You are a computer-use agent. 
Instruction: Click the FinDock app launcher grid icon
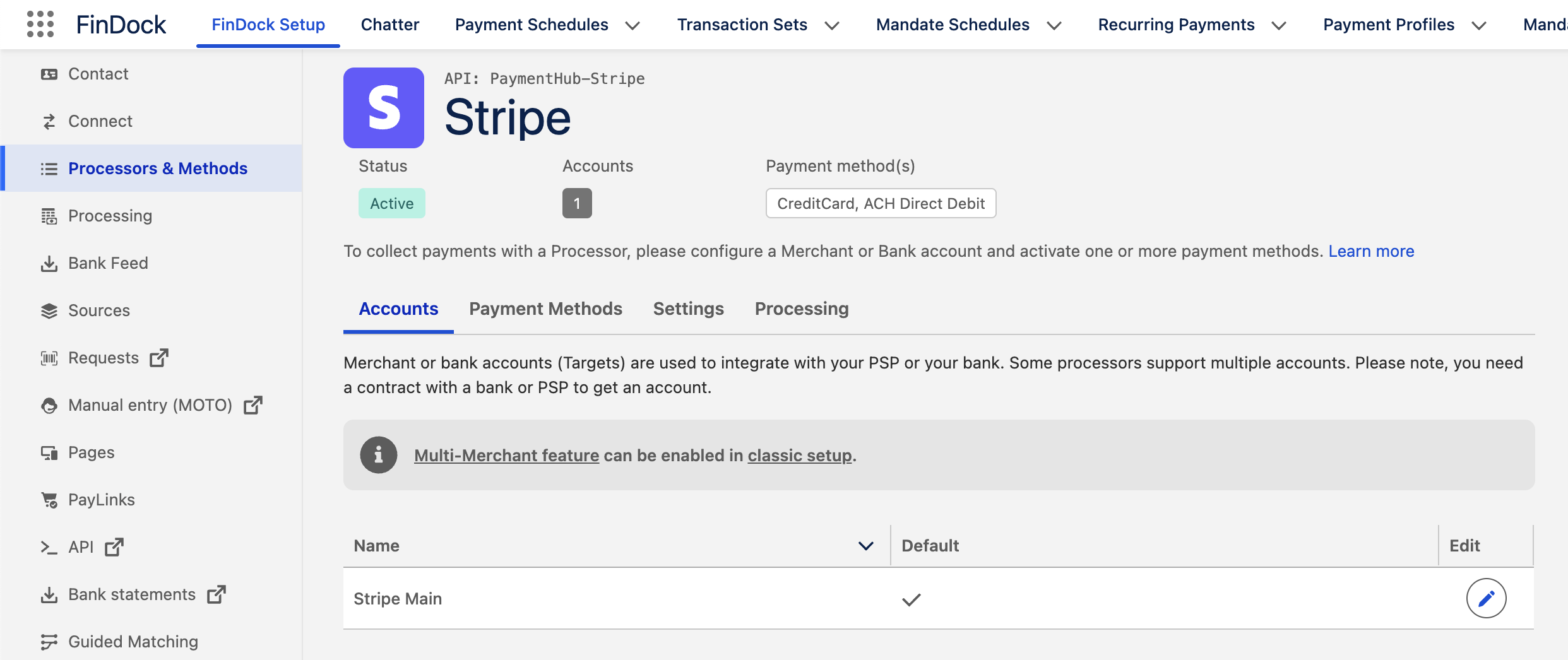click(x=40, y=24)
